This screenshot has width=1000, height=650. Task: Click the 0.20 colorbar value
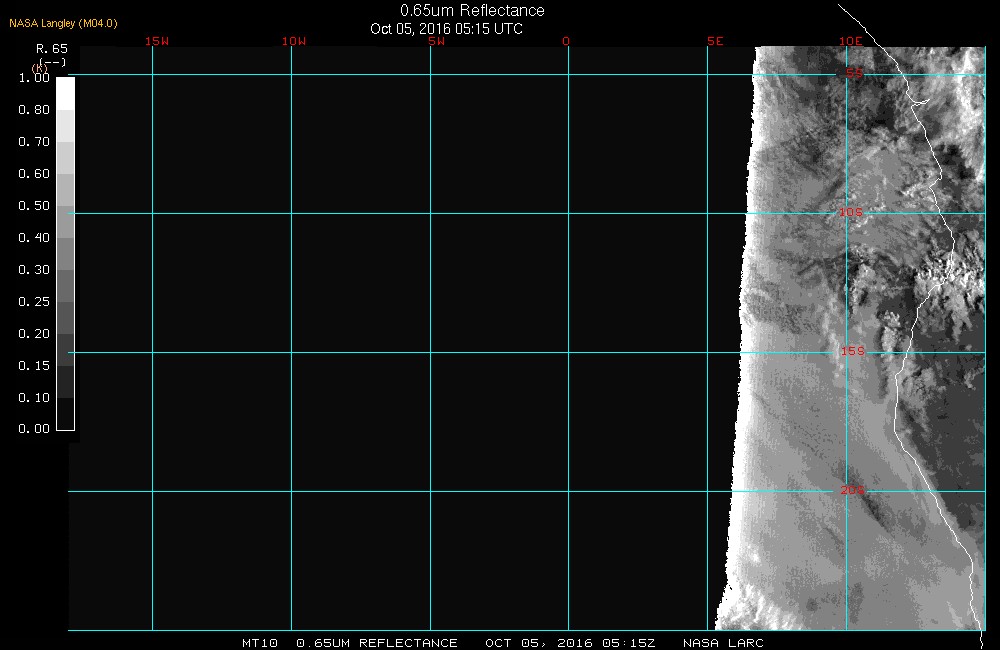coord(34,334)
